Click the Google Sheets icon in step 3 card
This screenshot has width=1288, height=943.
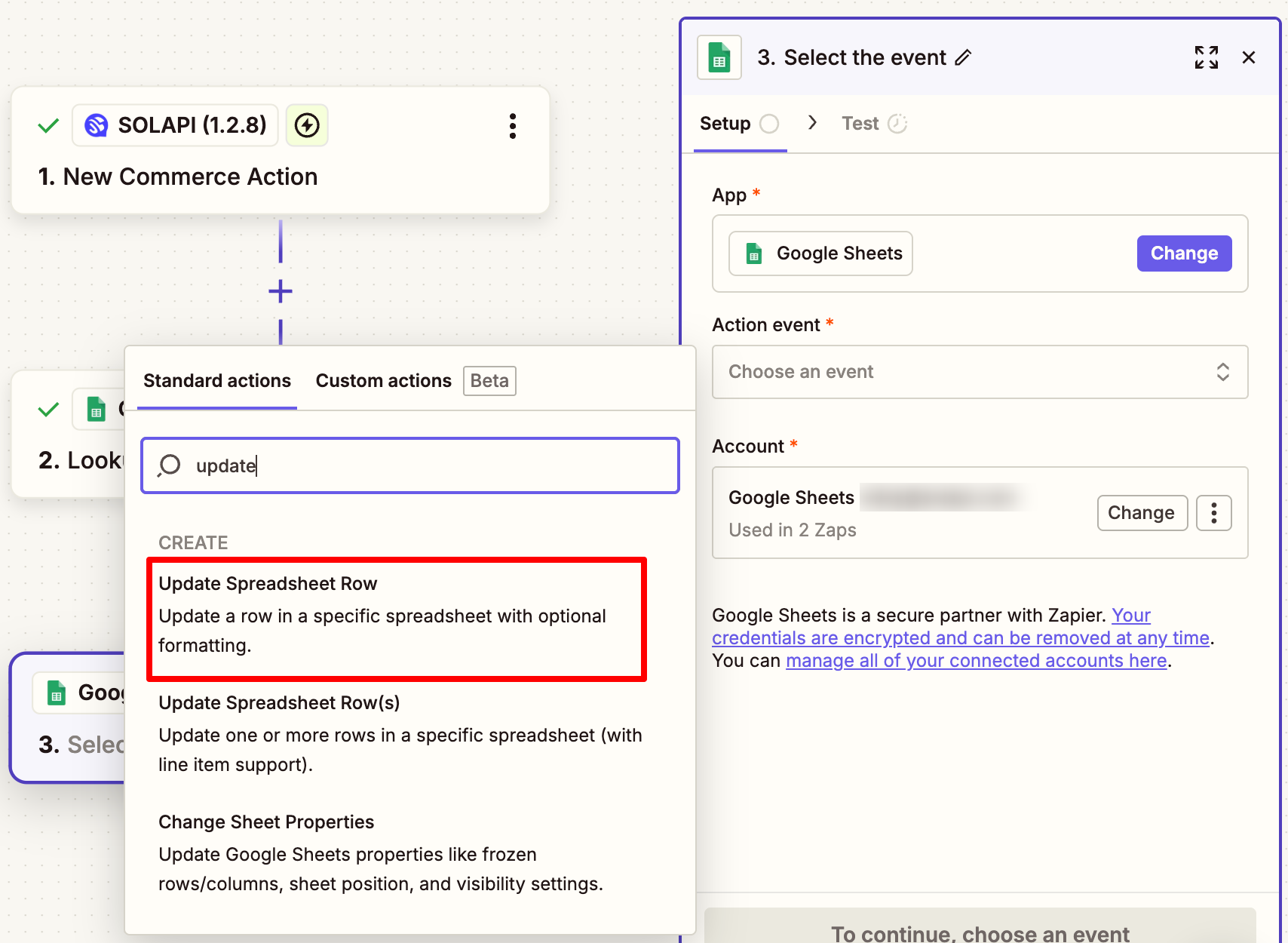click(57, 693)
